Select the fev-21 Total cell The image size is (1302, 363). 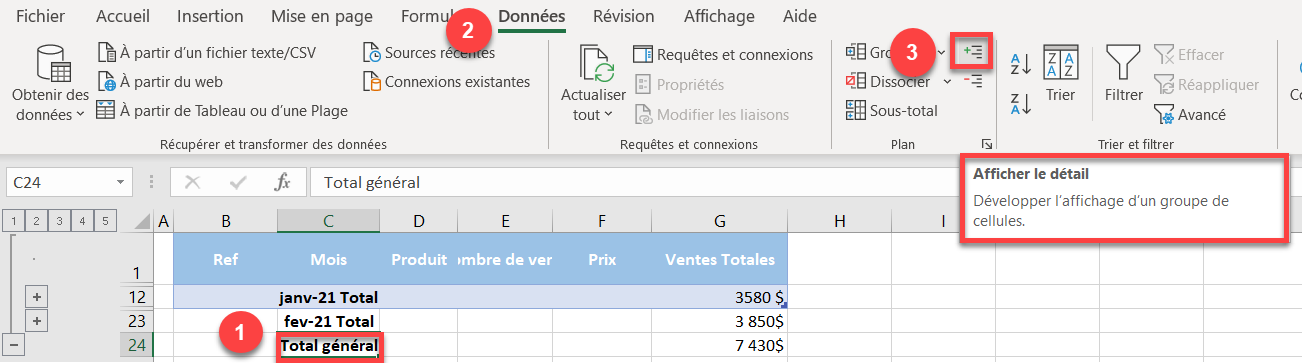(x=328, y=321)
